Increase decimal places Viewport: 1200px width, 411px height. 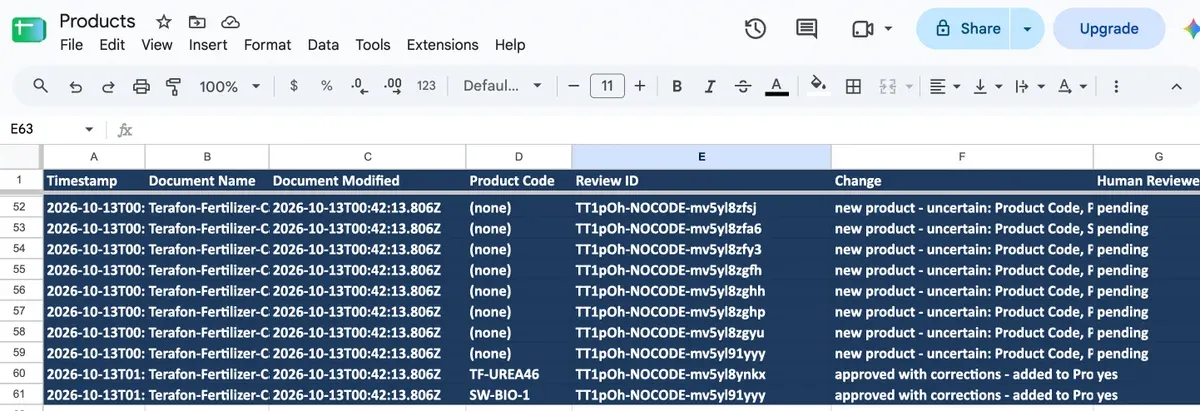[393, 86]
